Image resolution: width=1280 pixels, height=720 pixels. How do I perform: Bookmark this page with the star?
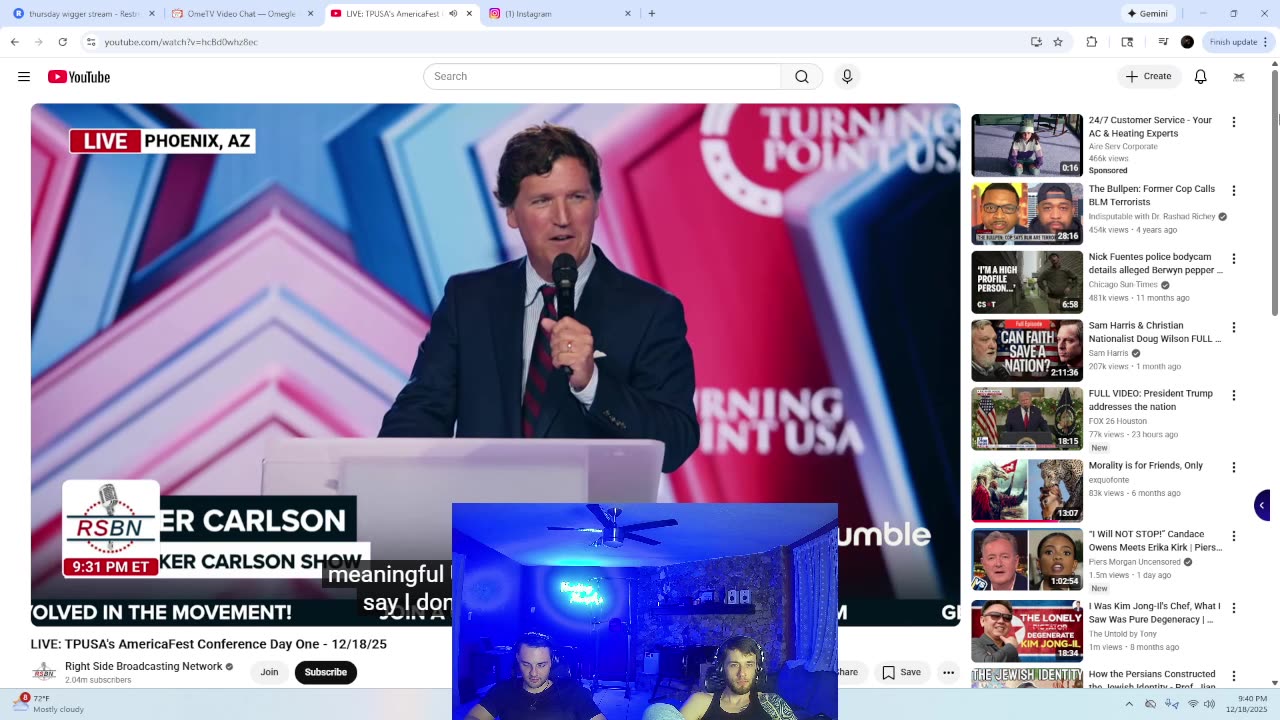coord(1058,42)
